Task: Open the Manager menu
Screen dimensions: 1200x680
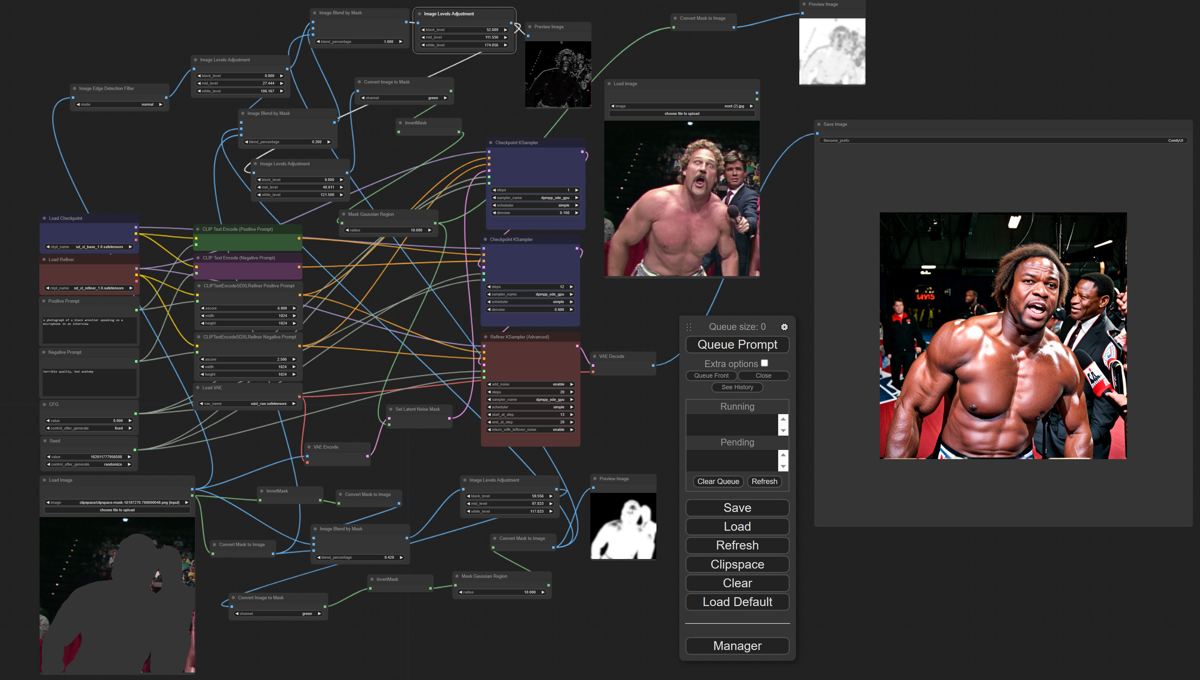Action: point(737,646)
